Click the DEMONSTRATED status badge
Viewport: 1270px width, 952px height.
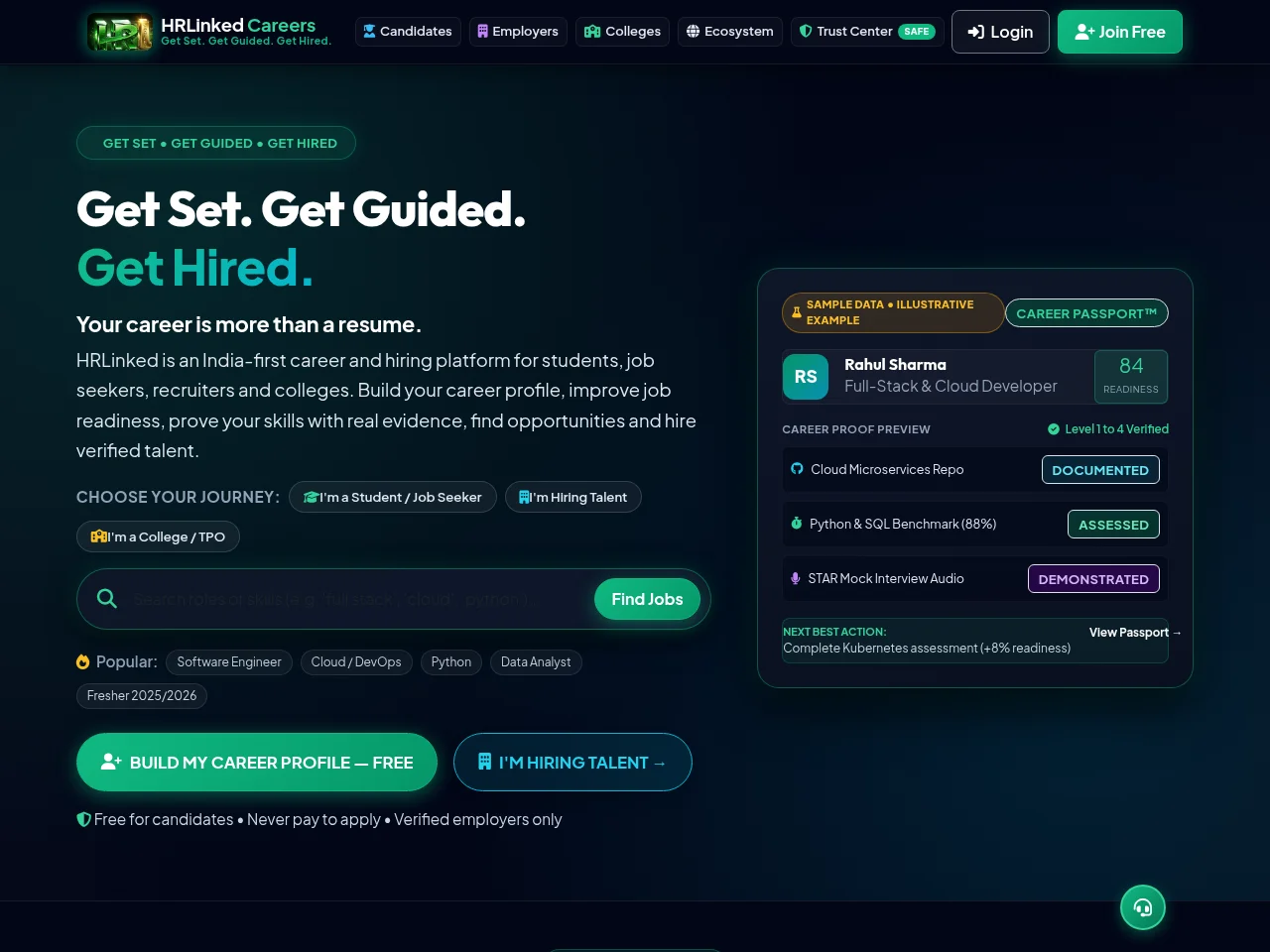[x=1093, y=579]
